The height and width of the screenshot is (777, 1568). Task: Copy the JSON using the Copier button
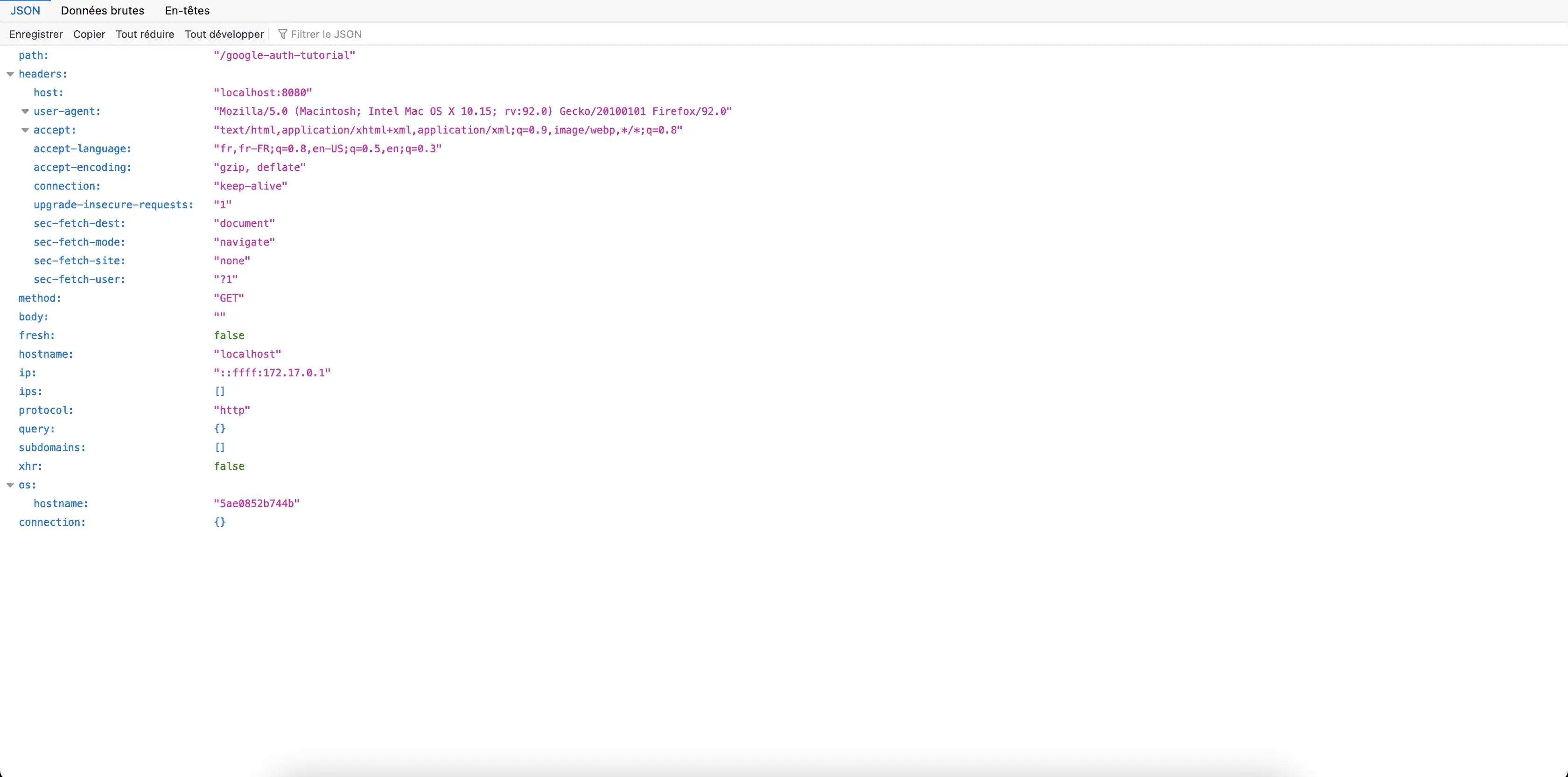89,34
